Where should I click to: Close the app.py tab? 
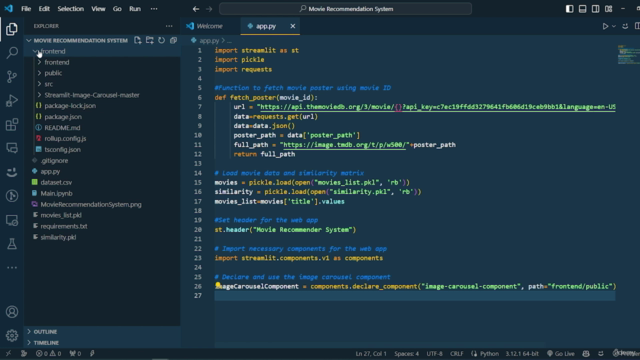tap(293, 26)
